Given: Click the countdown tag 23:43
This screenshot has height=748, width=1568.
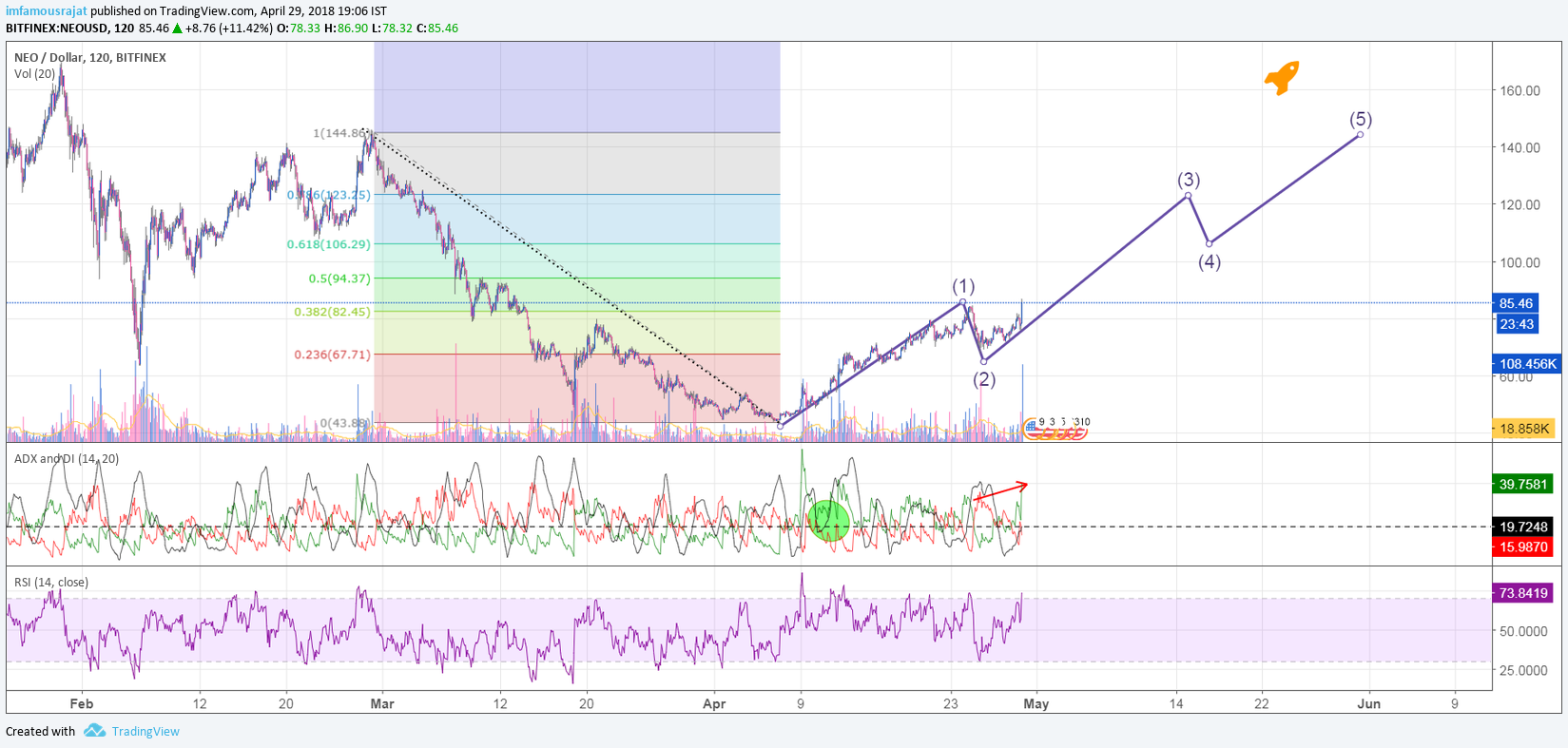Looking at the screenshot, I should click(x=1516, y=324).
